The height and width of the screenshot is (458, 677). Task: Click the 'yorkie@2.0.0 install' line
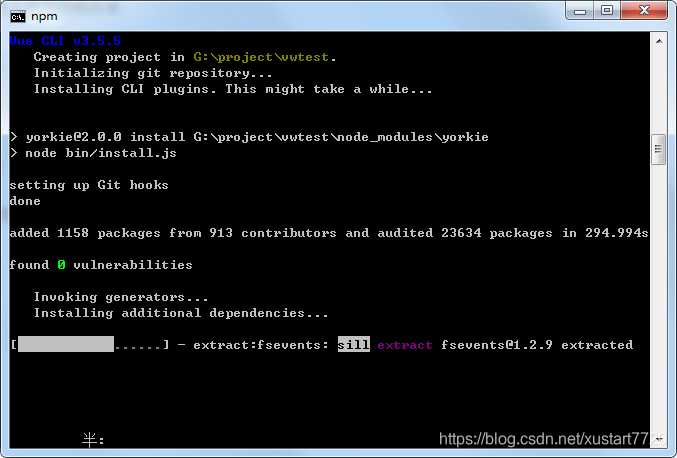[x=249, y=137]
